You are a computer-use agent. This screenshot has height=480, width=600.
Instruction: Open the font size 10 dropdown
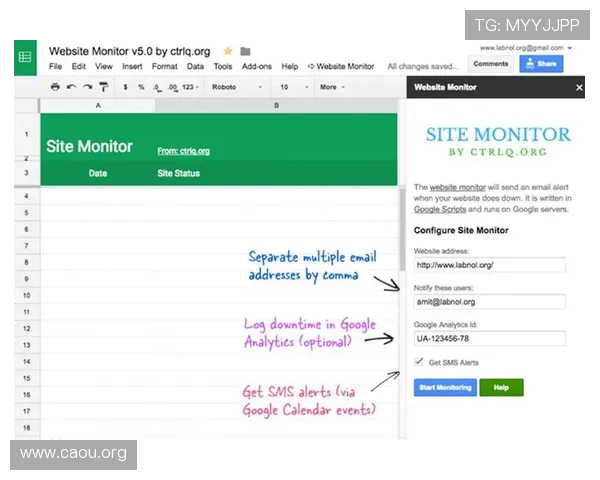click(x=294, y=87)
